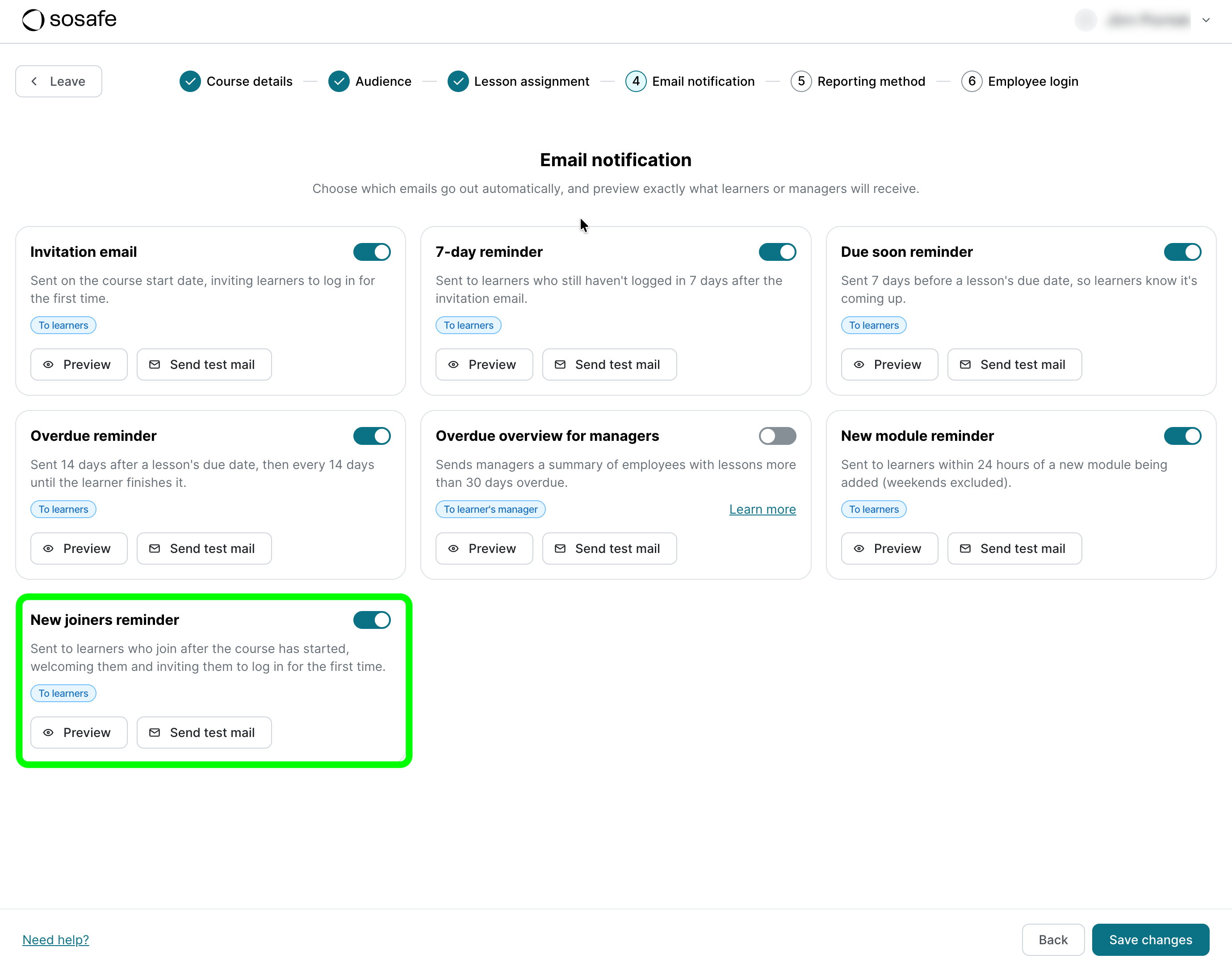
Task: Go to the Lesson assignment step
Action: [x=518, y=81]
